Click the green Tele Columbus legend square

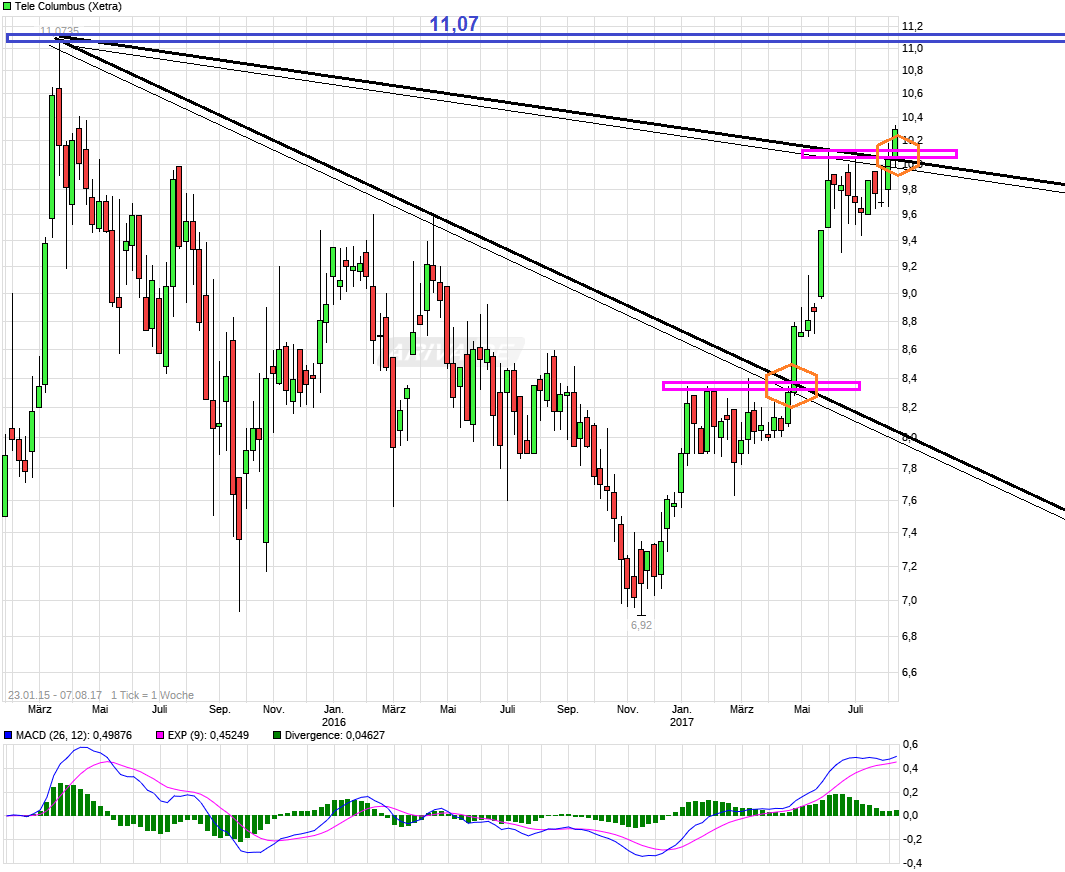(7, 6)
